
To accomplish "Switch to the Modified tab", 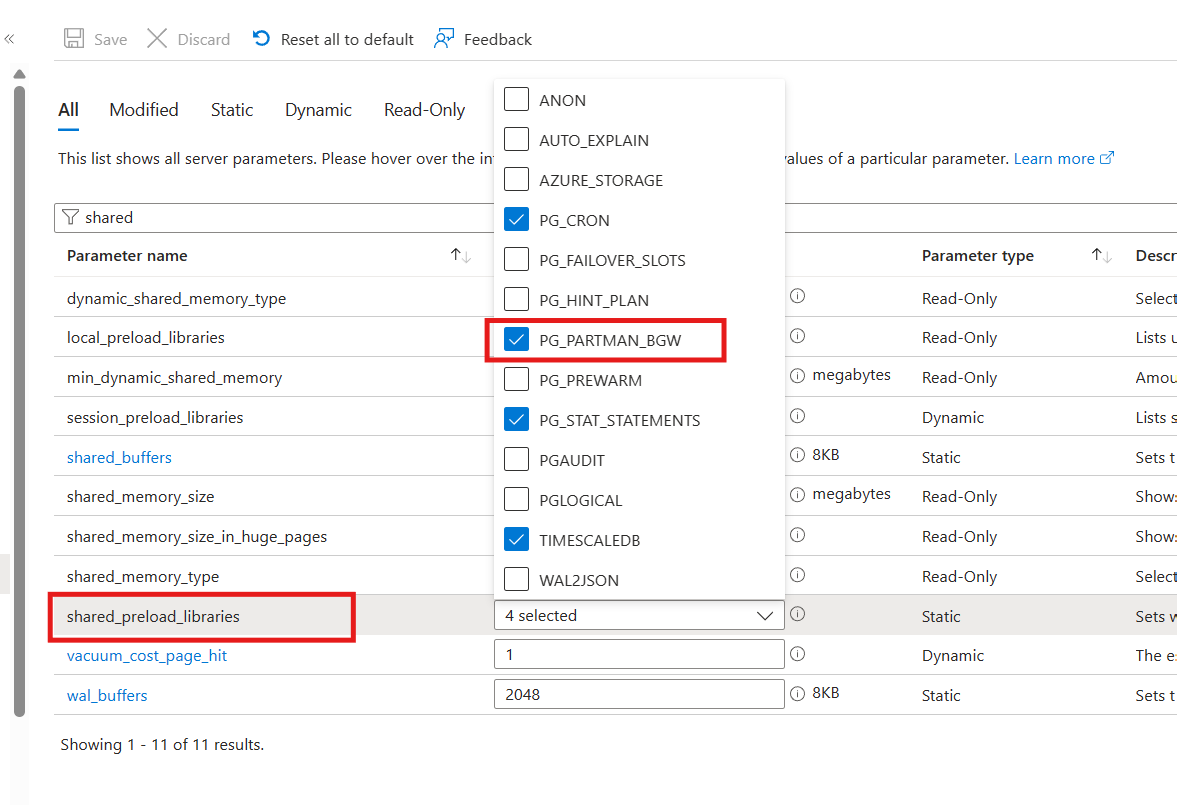I will coord(143,110).
